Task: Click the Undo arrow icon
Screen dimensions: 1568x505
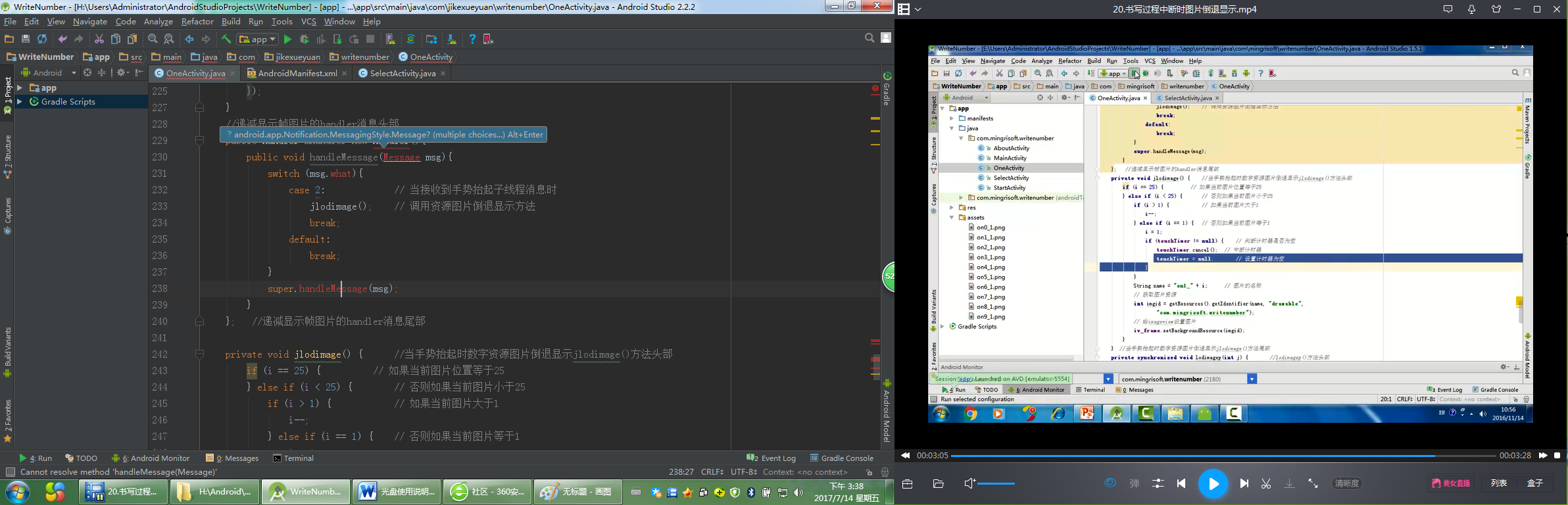Action: click(62, 39)
